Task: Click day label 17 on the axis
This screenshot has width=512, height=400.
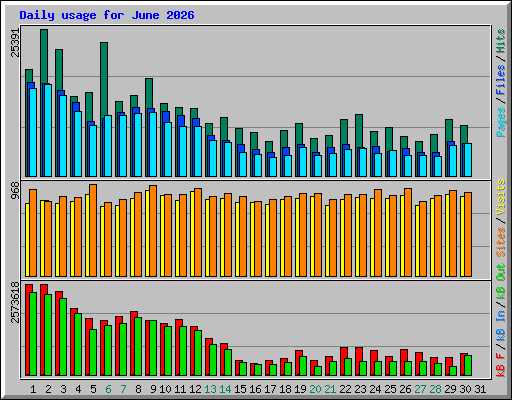Action: point(270,389)
